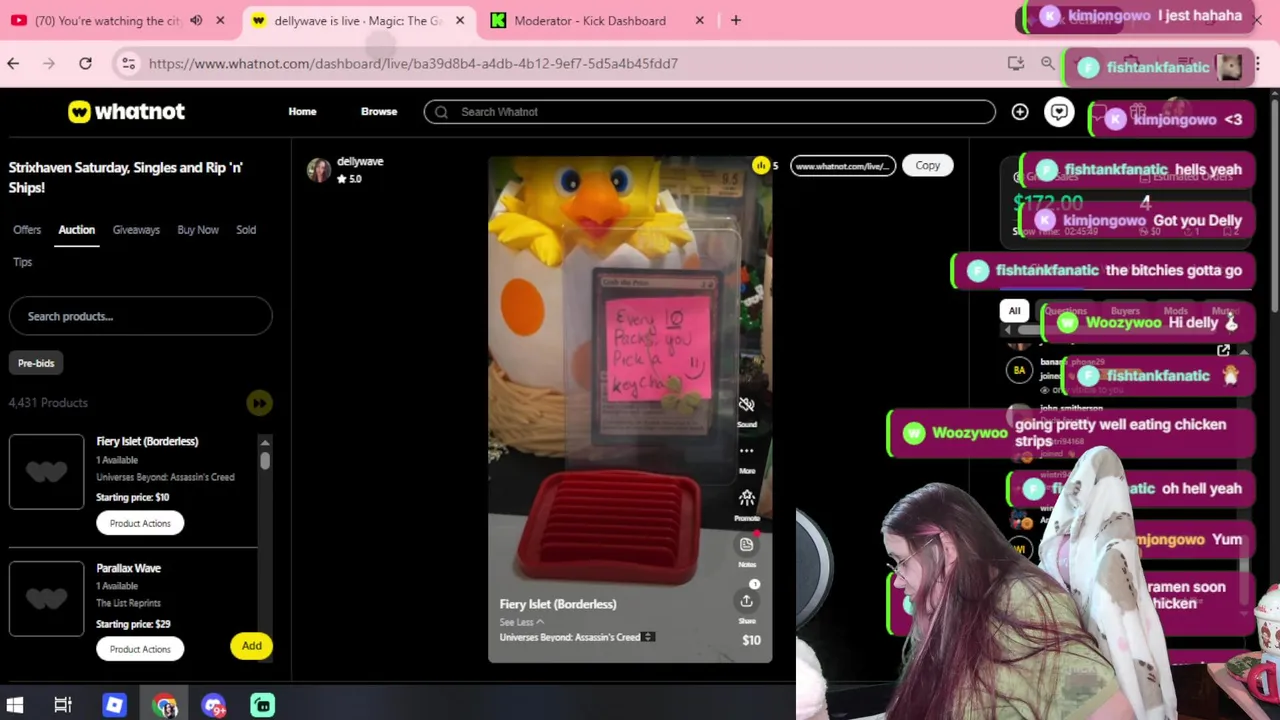Screen dimensions: 1280x720
Task: Click the Fiery Islet (Borderless) video title
Action: point(558,604)
